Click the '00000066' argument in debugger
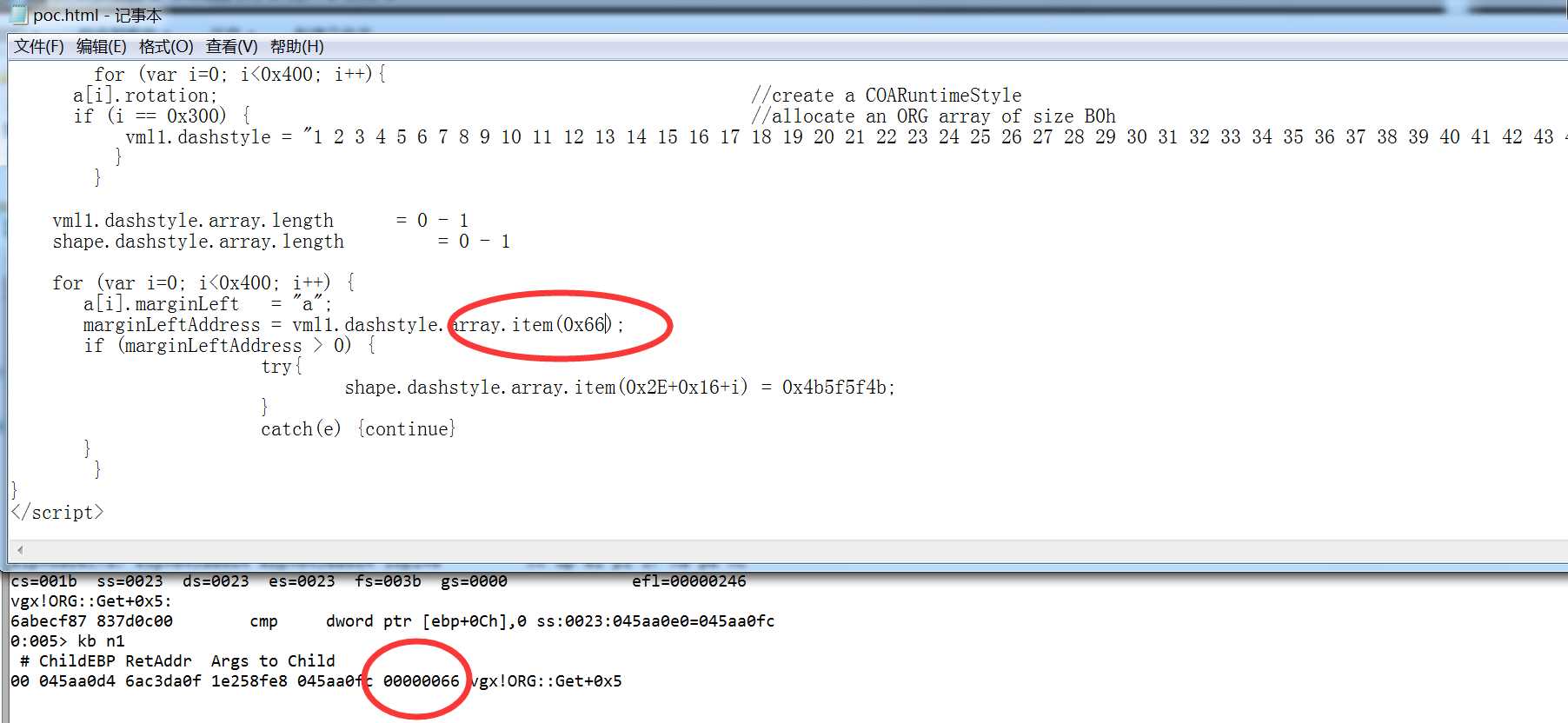This screenshot has width=1568, height=723. 421,681
